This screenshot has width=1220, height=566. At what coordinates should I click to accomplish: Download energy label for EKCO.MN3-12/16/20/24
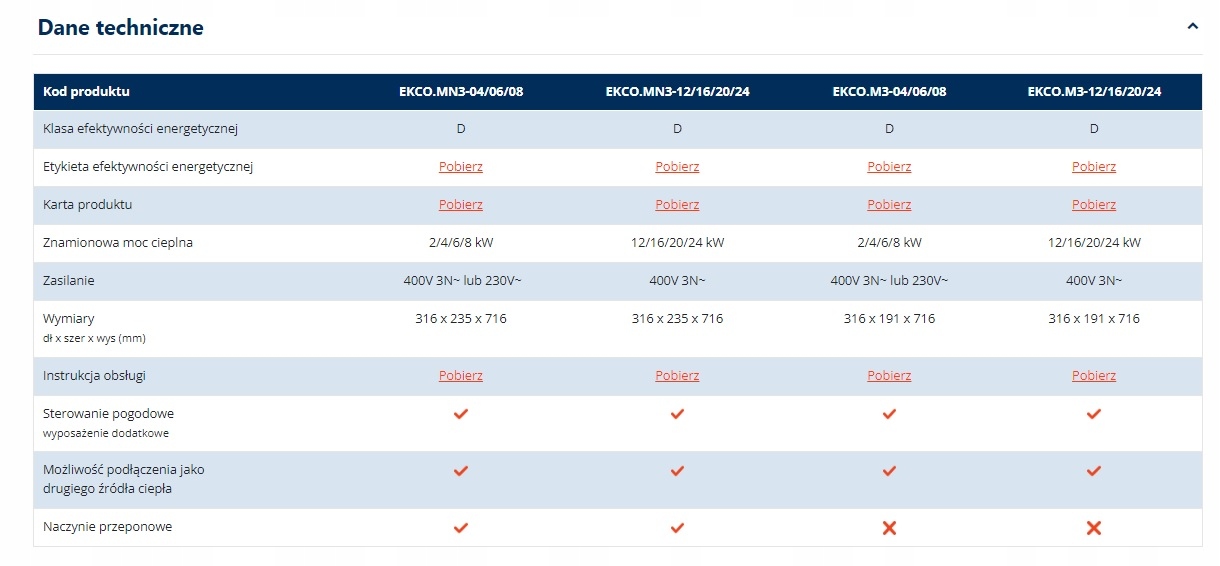[677, 167]
